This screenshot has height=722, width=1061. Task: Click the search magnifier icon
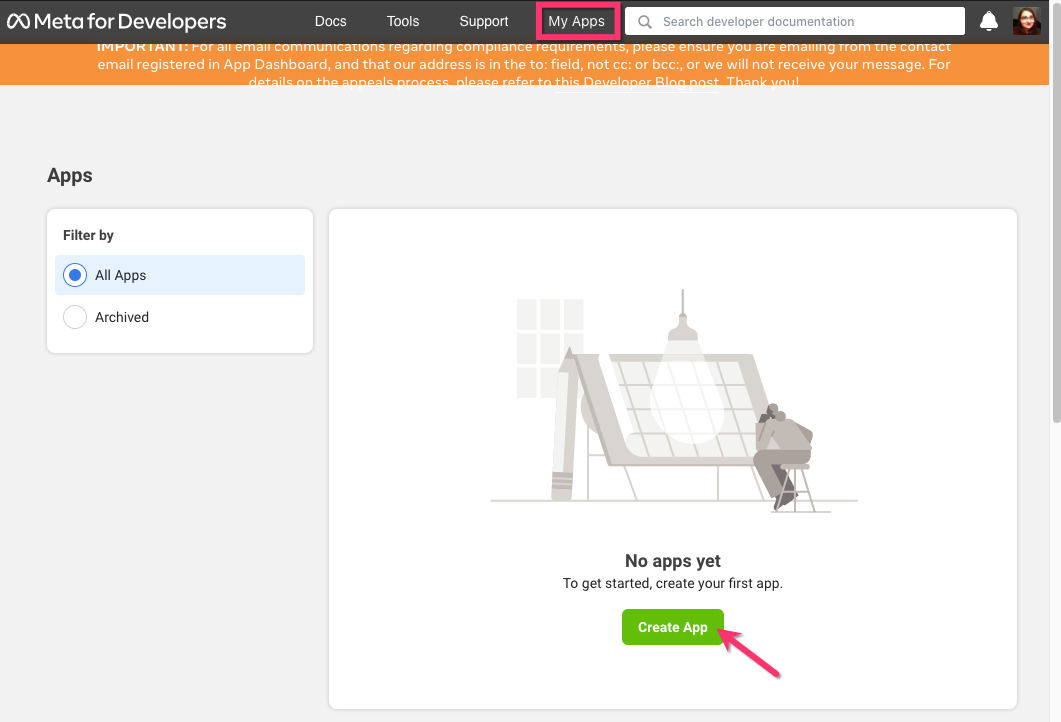point(645,22)
